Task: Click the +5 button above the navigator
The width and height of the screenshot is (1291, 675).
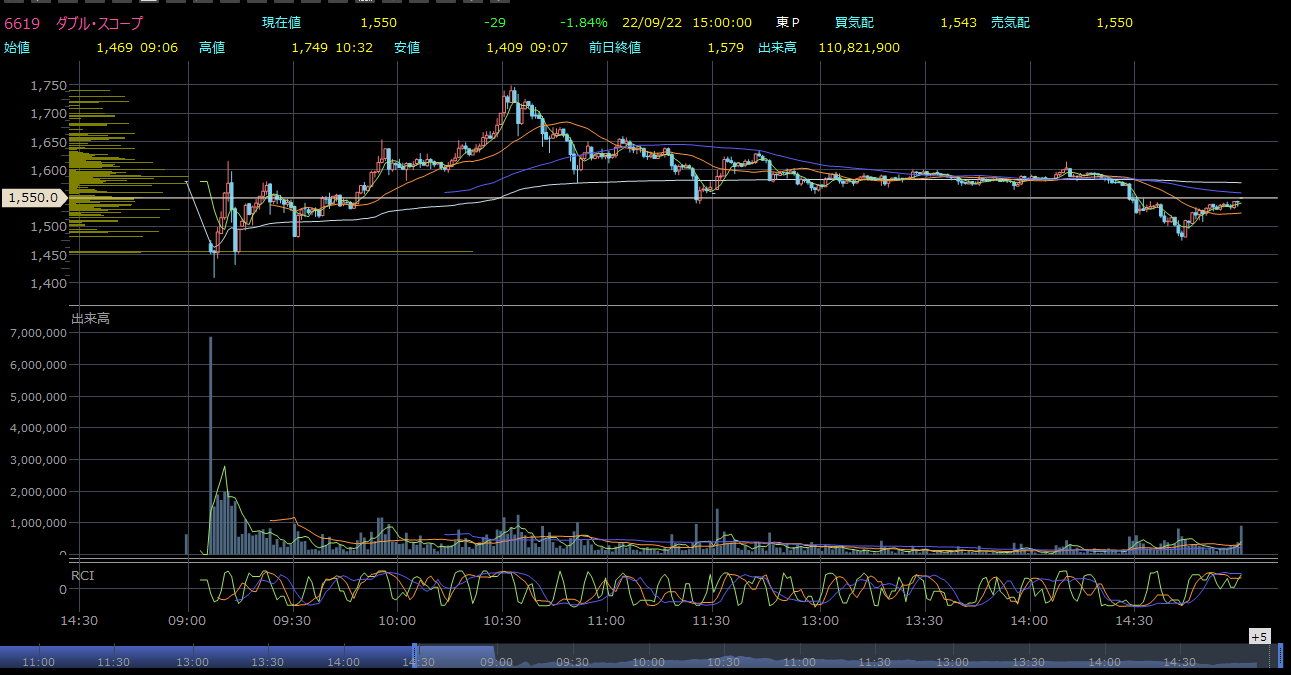Action: (x=1258, y=637)
